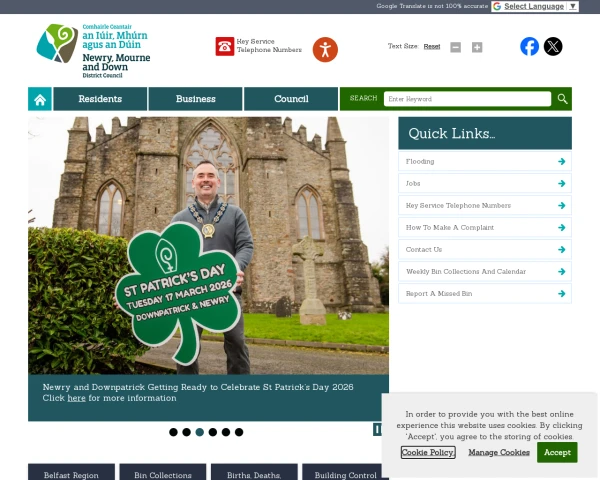Open the Cookie Policy link
Screen dimensions: 600x480
pyautogui.click(x=428, y=452)
